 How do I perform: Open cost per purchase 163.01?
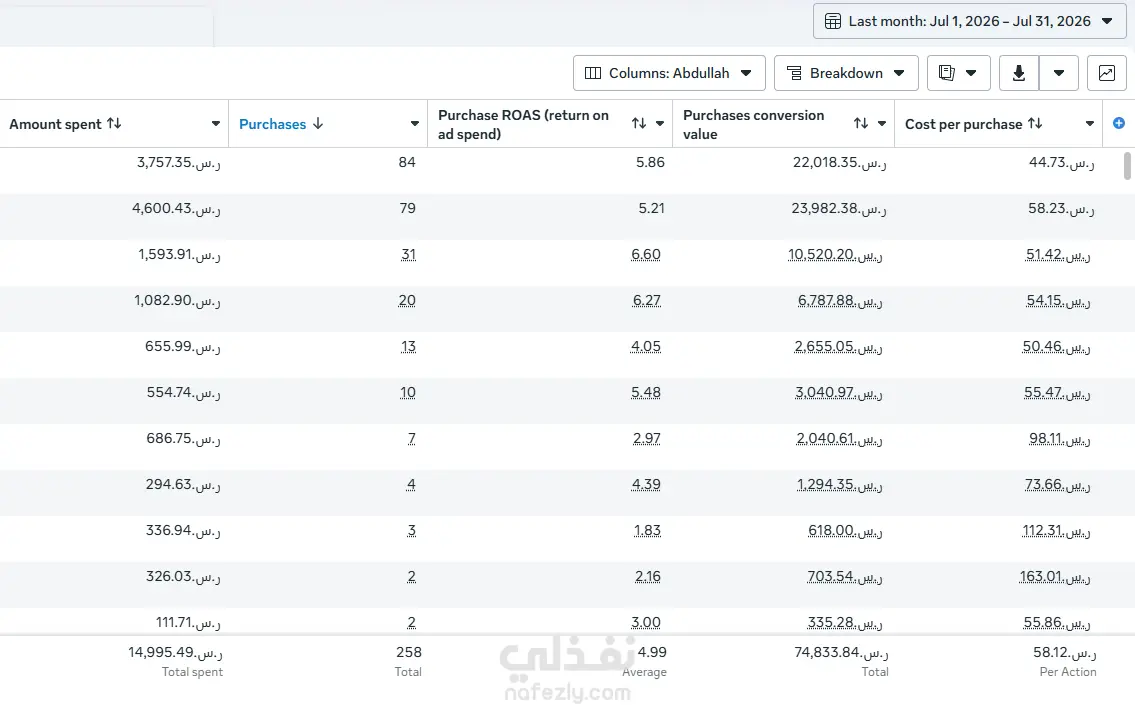pyautogui.click(x=1055, y=577)
